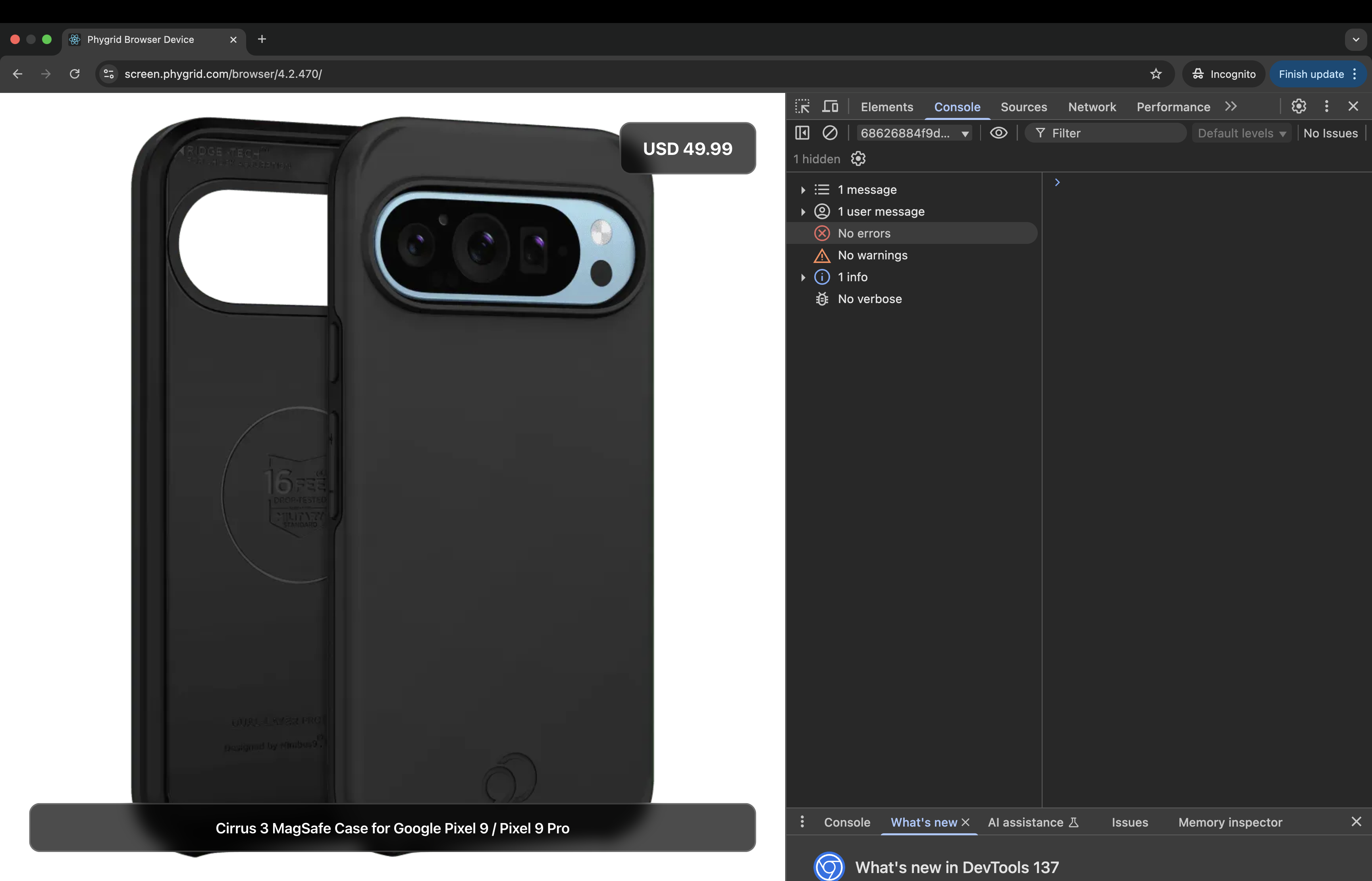Open DevTools customize three-dot menu
The height and width of the screenshot is (881, 1372).
pyautogui.click(x=1327, y=106)
